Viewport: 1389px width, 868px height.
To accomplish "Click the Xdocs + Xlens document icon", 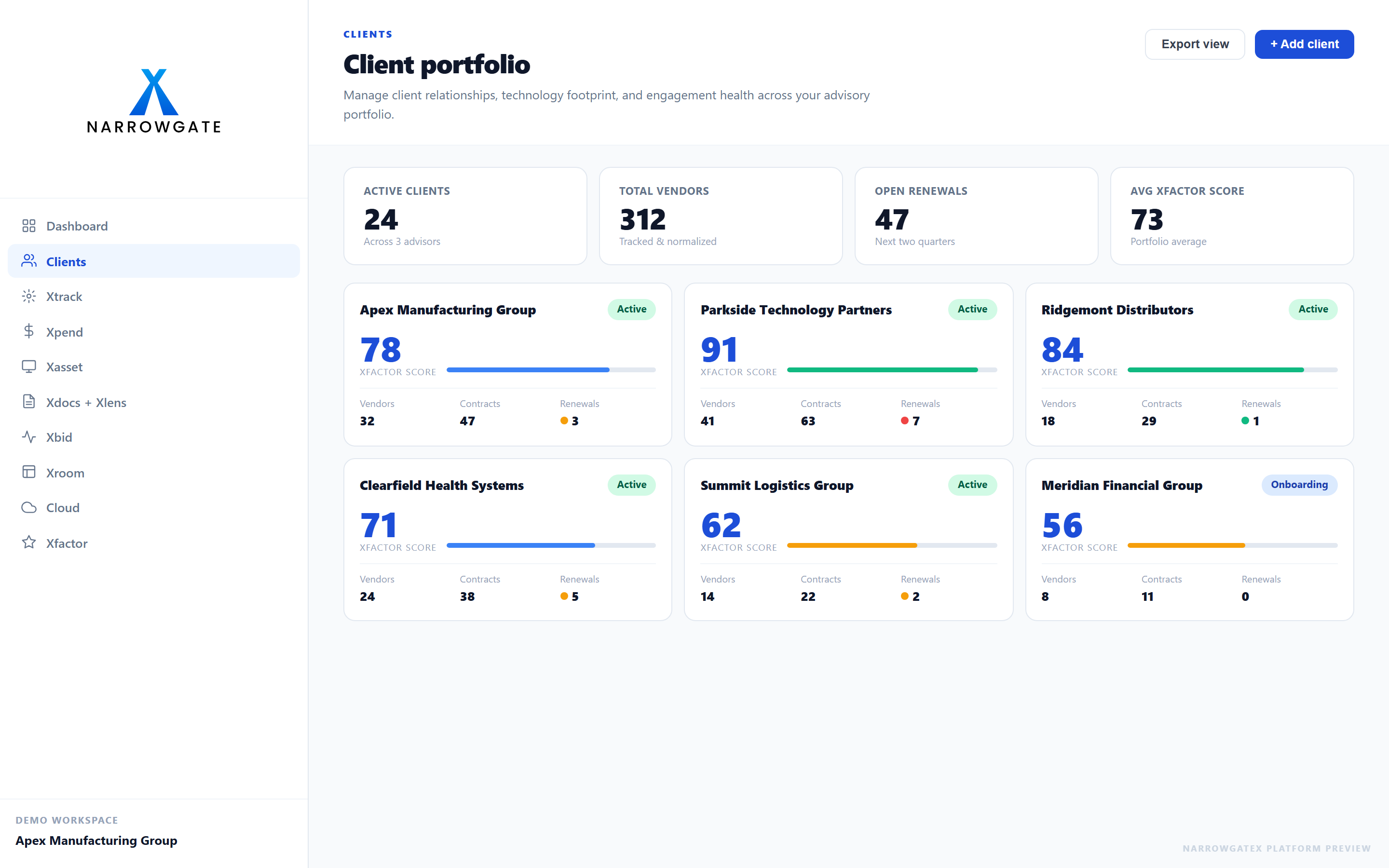I will [29, 402].
